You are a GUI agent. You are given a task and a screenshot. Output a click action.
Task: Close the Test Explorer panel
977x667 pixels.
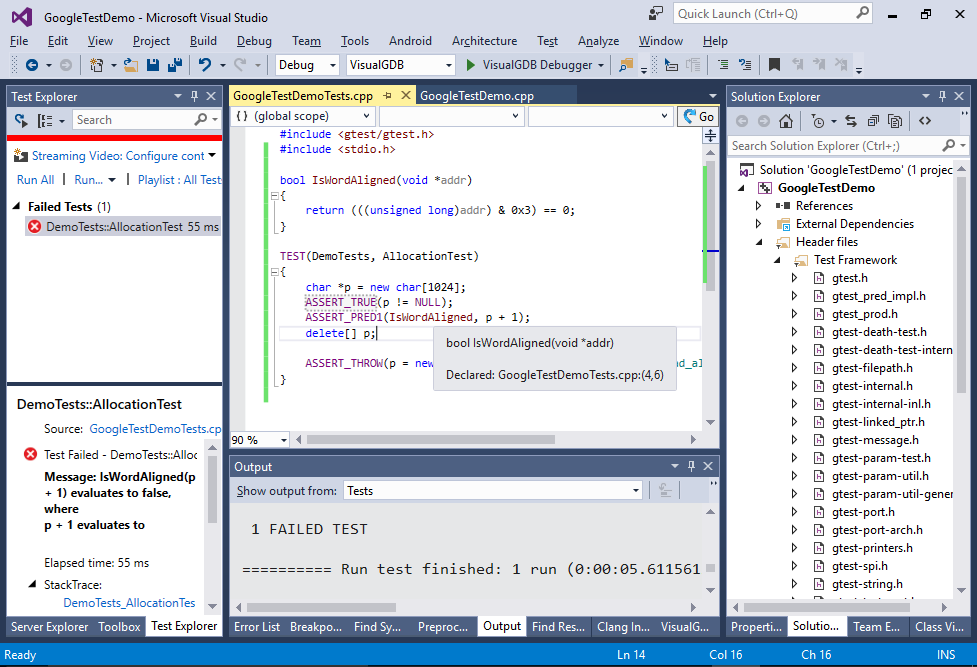click(211, 96)
